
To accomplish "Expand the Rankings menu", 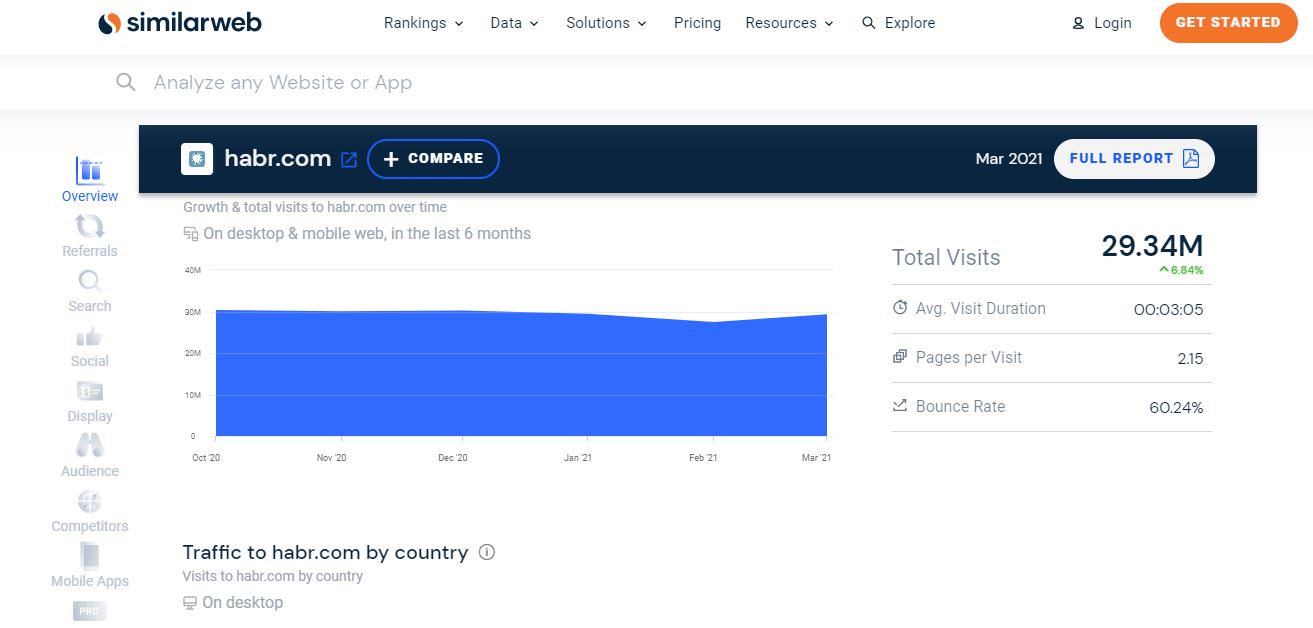I will (424, 23).
